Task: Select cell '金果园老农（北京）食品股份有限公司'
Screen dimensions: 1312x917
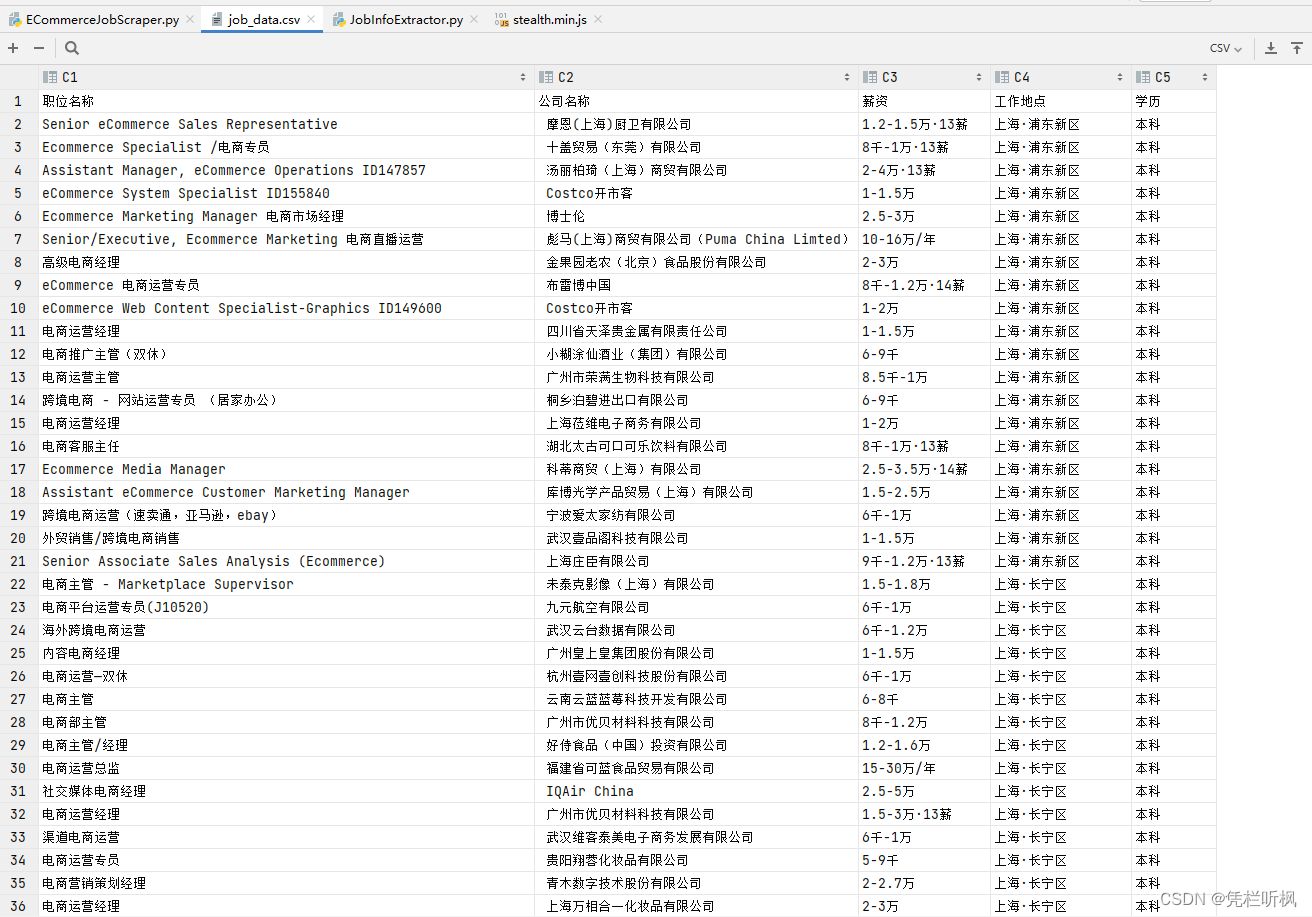Action: (x=696, y=262)
